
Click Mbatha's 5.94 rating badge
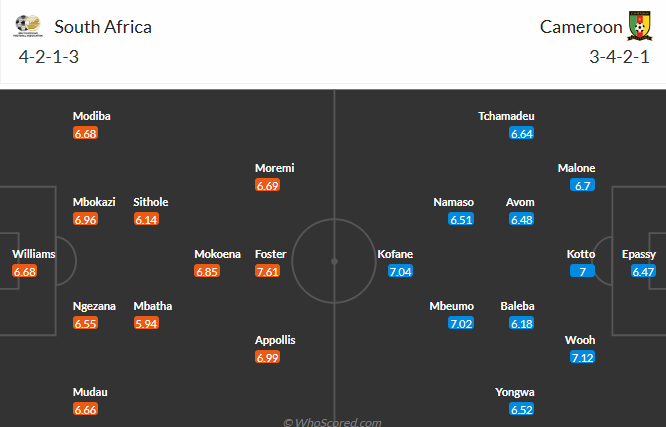coord(146,323)
